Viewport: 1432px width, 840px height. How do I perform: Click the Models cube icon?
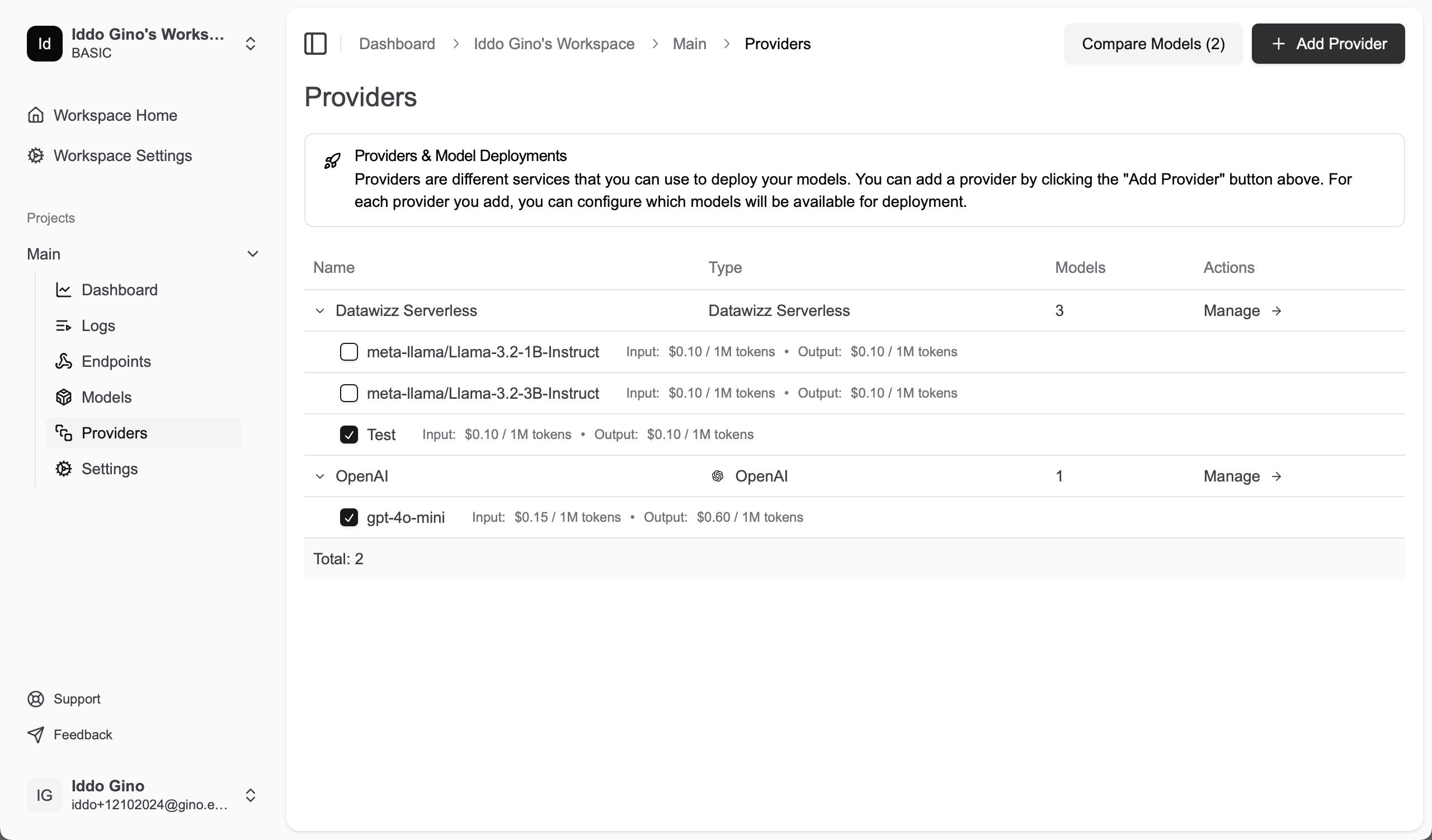click(x=64, y=397)
